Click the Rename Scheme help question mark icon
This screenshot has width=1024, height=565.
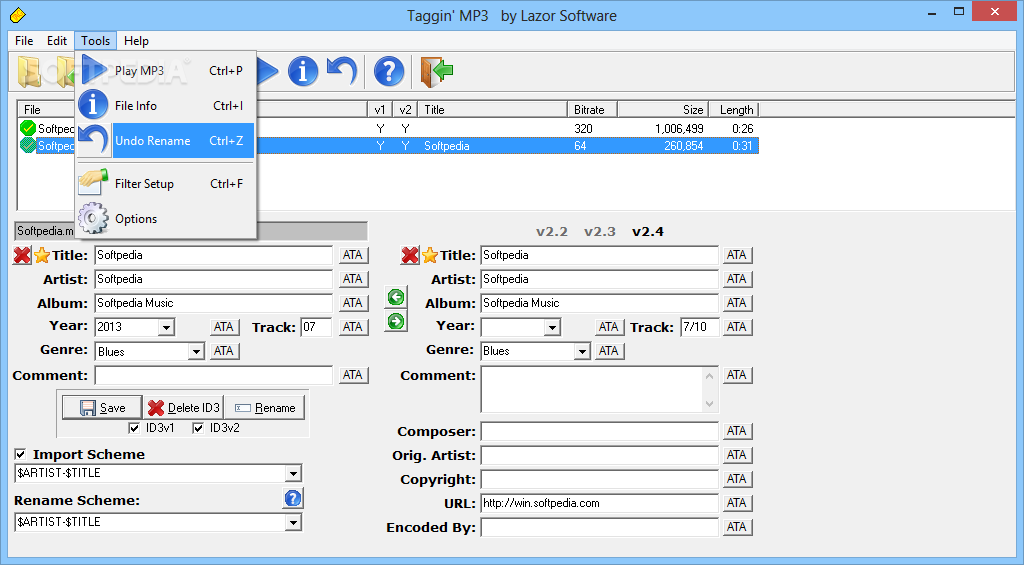[293, 498]
